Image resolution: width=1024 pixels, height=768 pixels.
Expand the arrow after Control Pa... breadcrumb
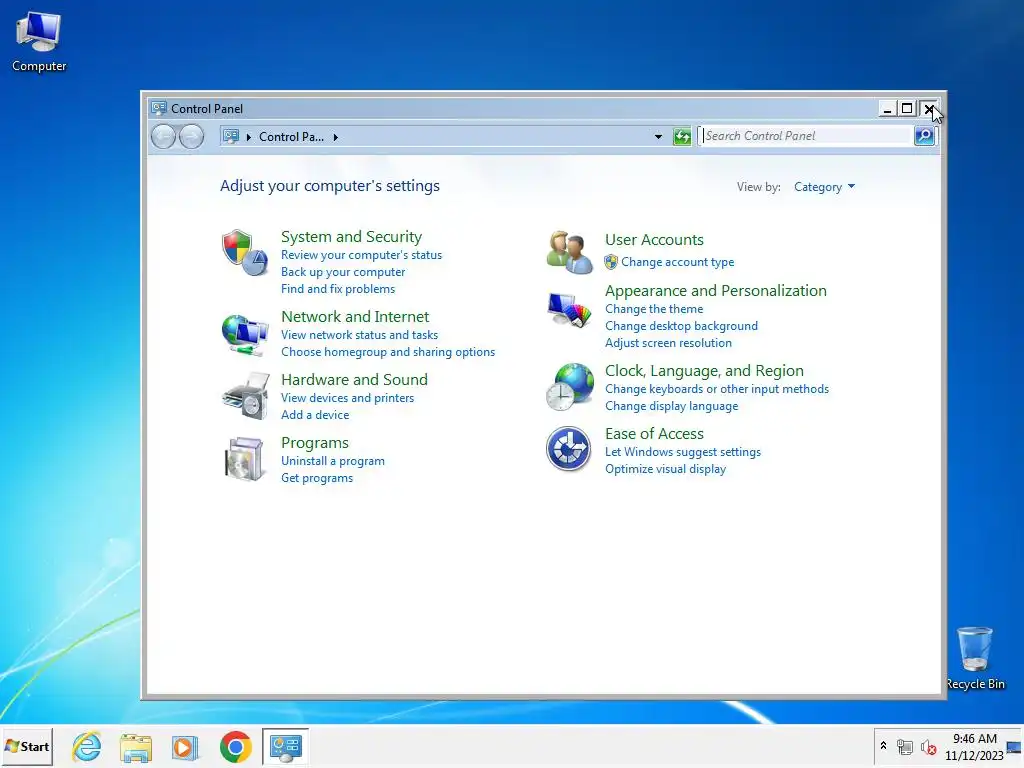(x=336, y=137)
